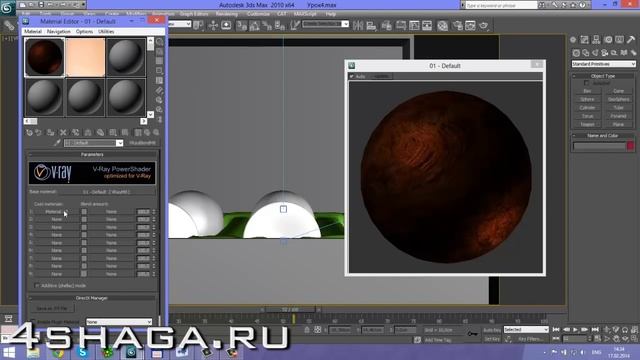Toggle the AutoGrid checkbox
Image resolution: width=640 pixels, height=360 pixels.
[587, 83]
